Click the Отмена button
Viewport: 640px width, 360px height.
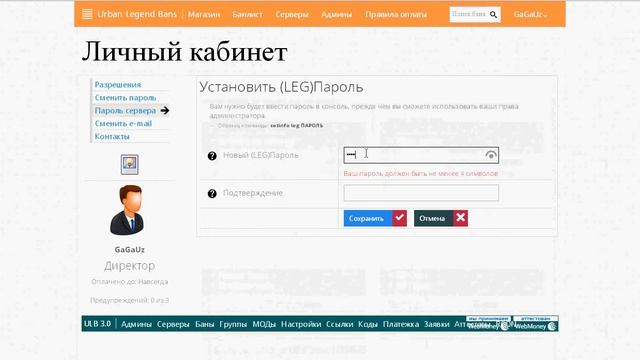[x=440, y=218]
